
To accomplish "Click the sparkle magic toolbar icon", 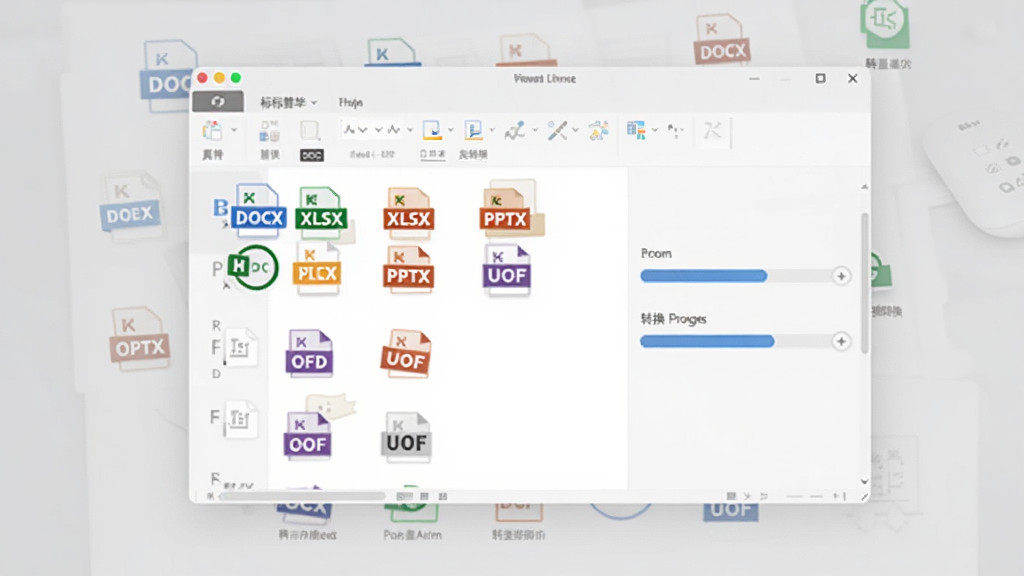I will click(x=598, y=131).
